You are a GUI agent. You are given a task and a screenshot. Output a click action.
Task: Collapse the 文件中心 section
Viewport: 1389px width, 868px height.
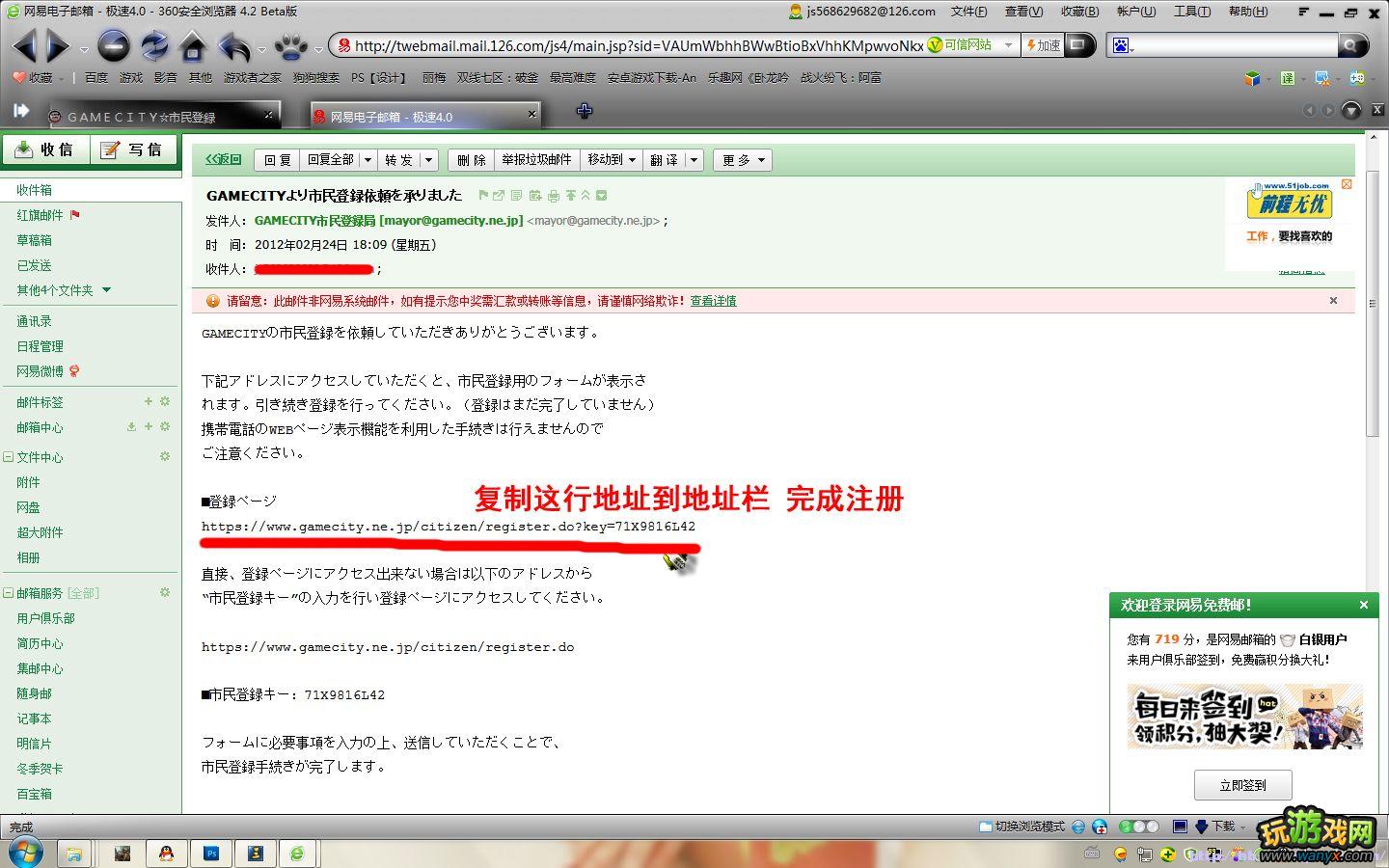[8, 457]
